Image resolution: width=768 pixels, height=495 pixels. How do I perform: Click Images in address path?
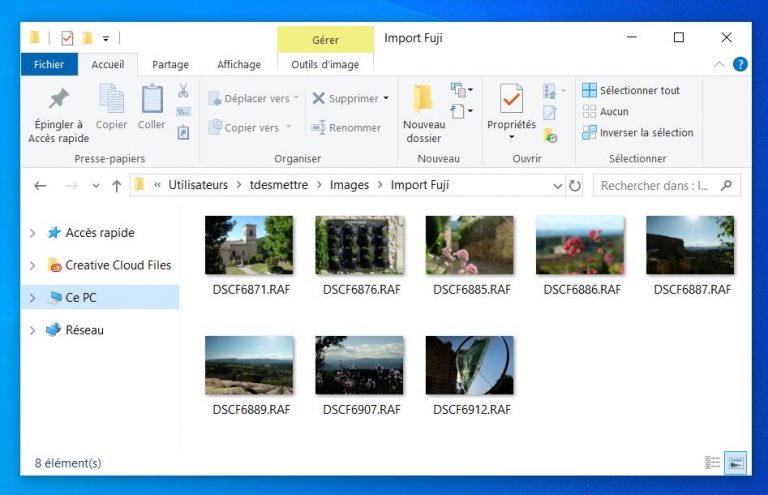[x=349, y=185]
